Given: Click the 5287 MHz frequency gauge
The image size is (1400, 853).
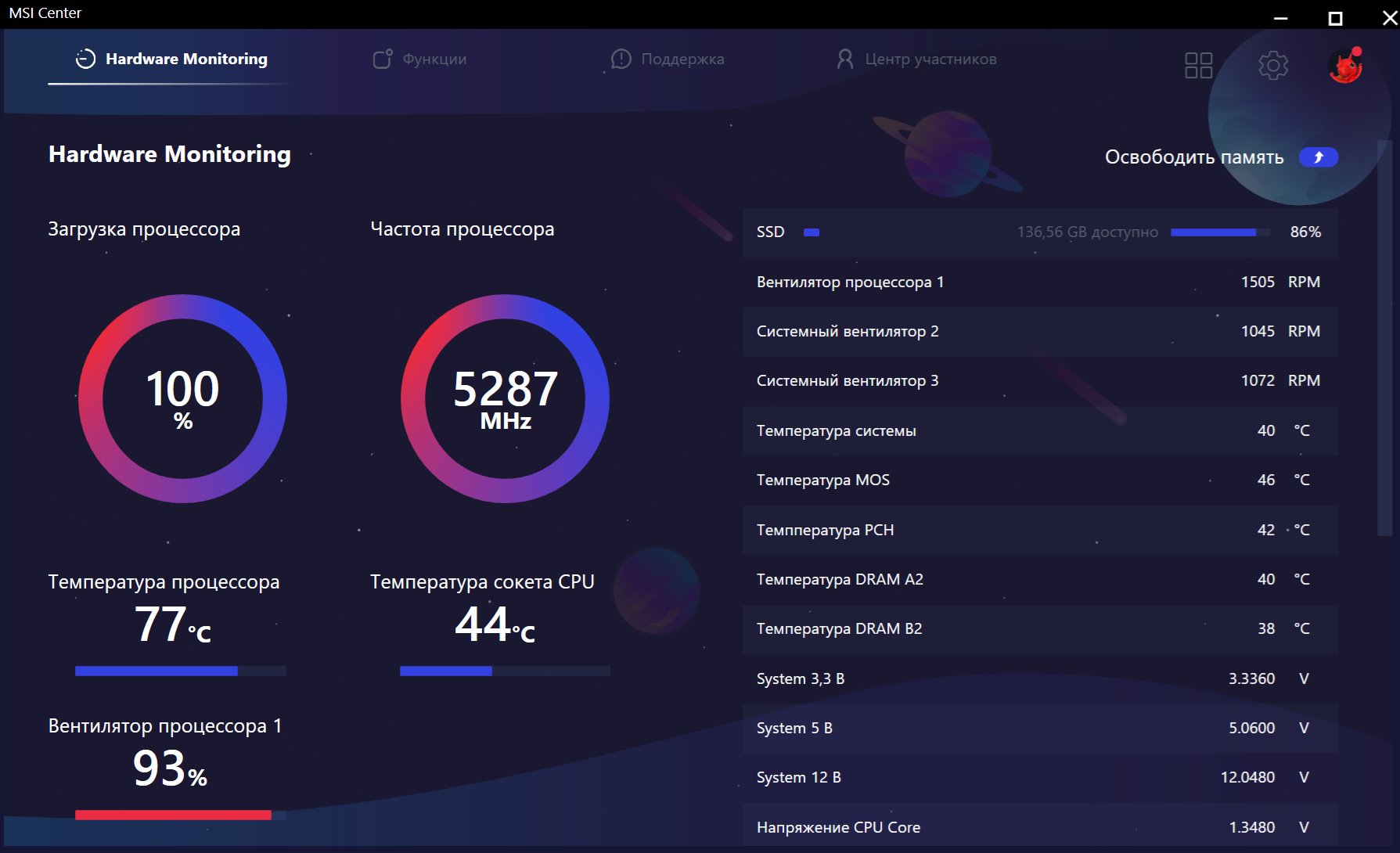Looking at the screenshot, I should coord(506,398).
